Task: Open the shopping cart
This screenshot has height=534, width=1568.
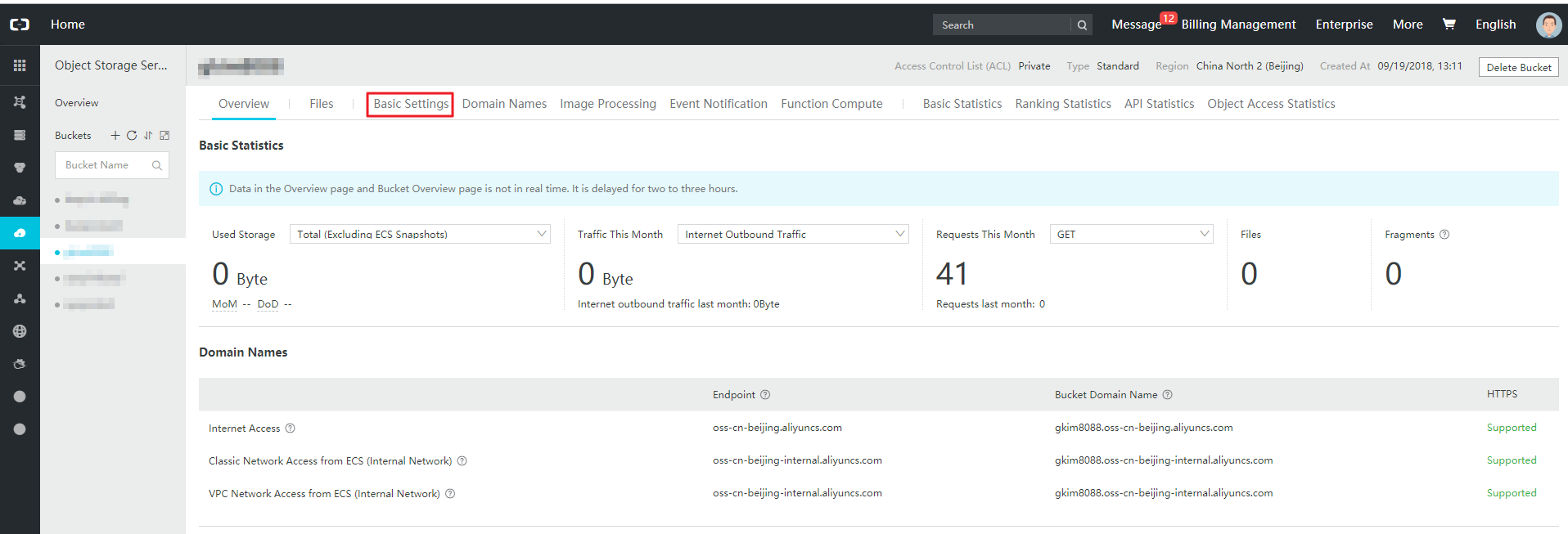Action: pos(1449,25)
